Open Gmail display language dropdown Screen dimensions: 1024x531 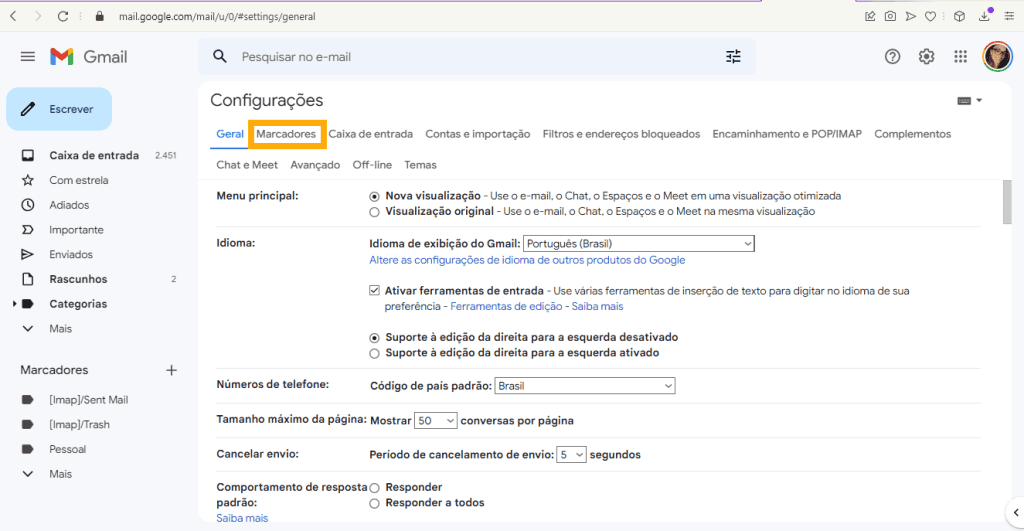click(x=639, y=244)
